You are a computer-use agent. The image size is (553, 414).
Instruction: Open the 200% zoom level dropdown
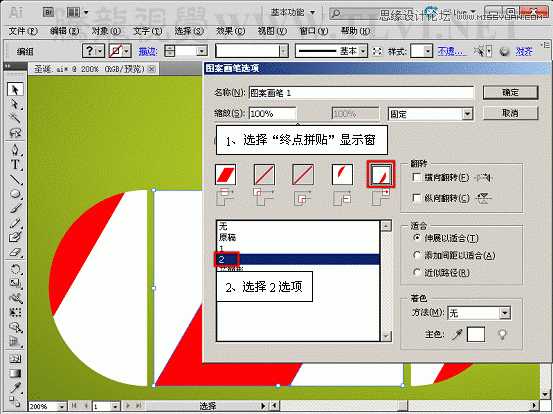pos(61,406)
